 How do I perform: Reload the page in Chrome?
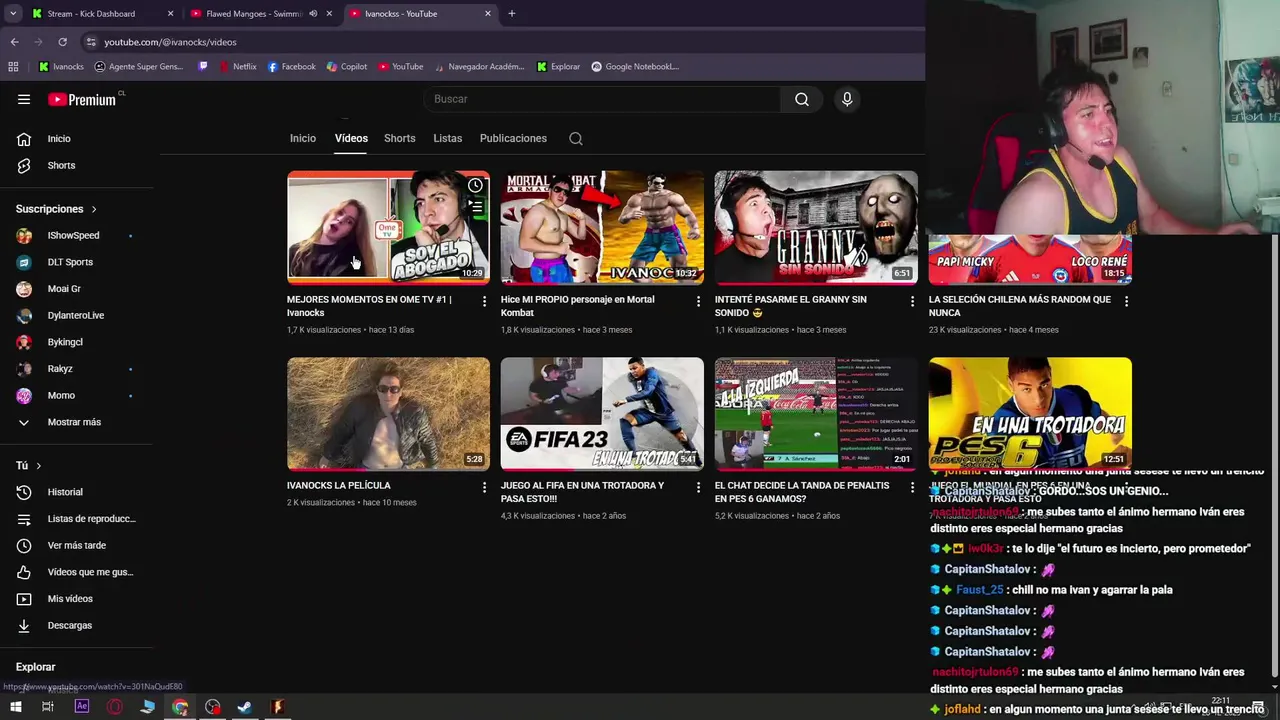[62, 42]
